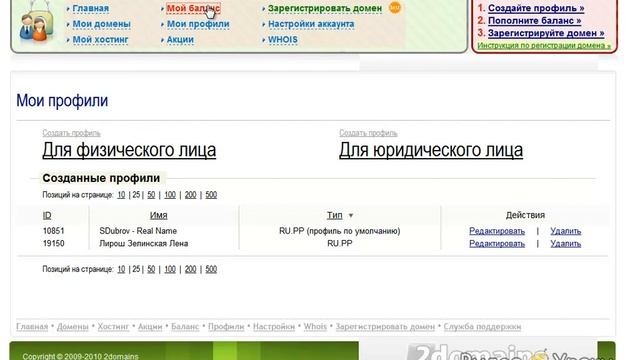Open Мой хостинг in the top menu
Image resolution: width=640 pixels, height=360 pixels.
[100, 40]
